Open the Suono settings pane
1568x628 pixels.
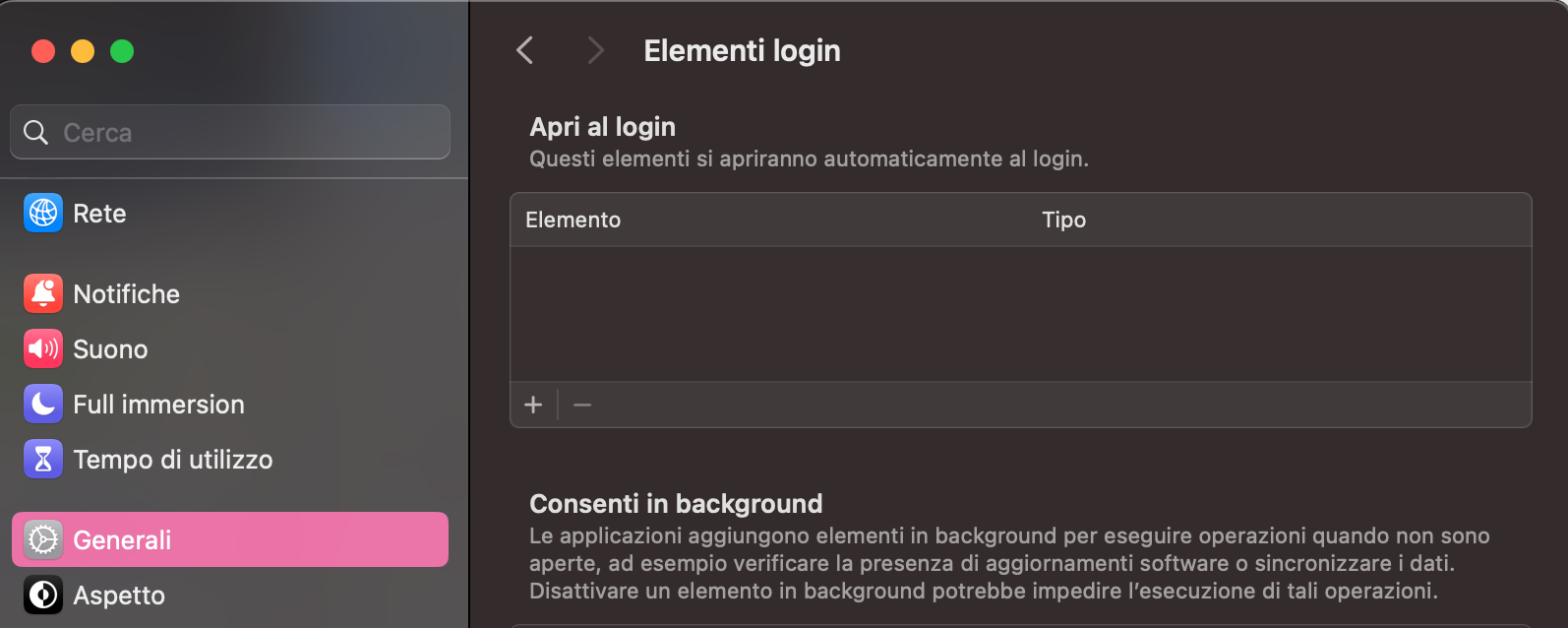tap(110, 348)
